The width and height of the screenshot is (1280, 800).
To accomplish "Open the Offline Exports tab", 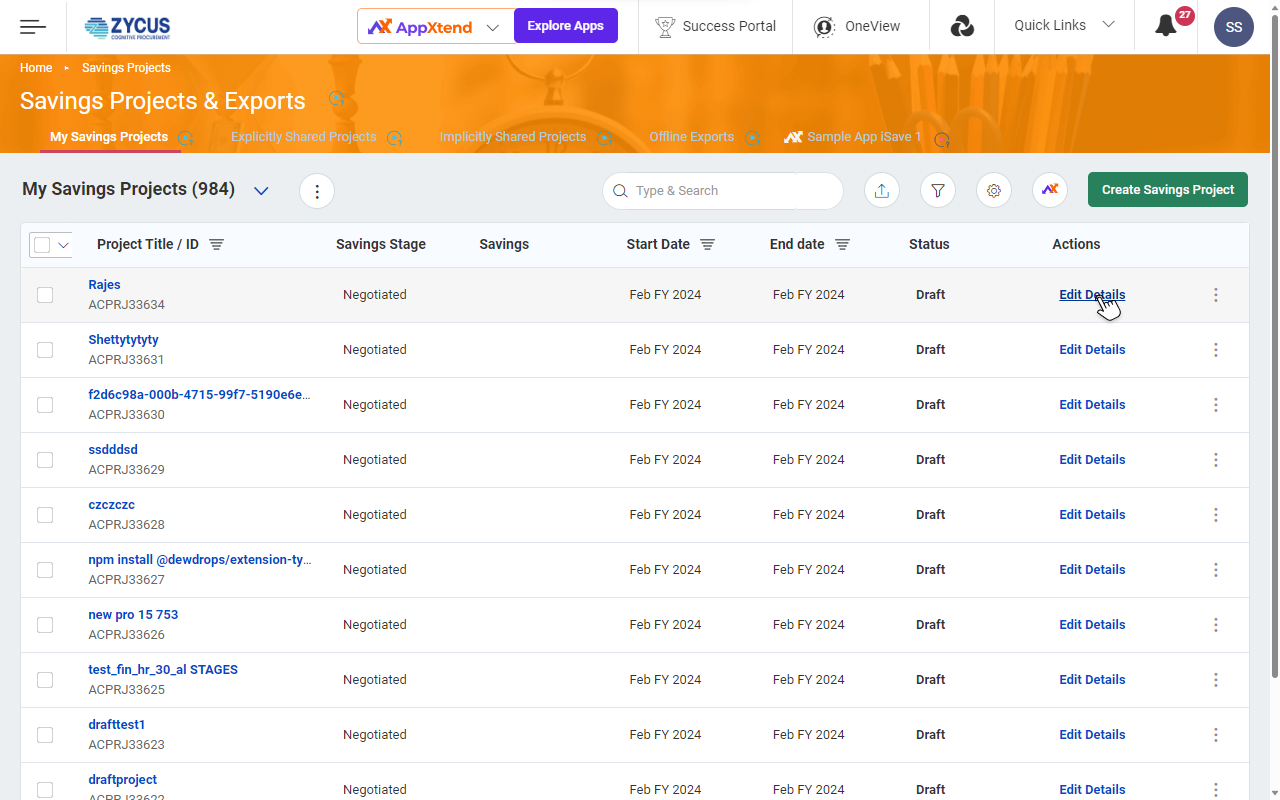I will pyautogui.click(x=692, y=137).
